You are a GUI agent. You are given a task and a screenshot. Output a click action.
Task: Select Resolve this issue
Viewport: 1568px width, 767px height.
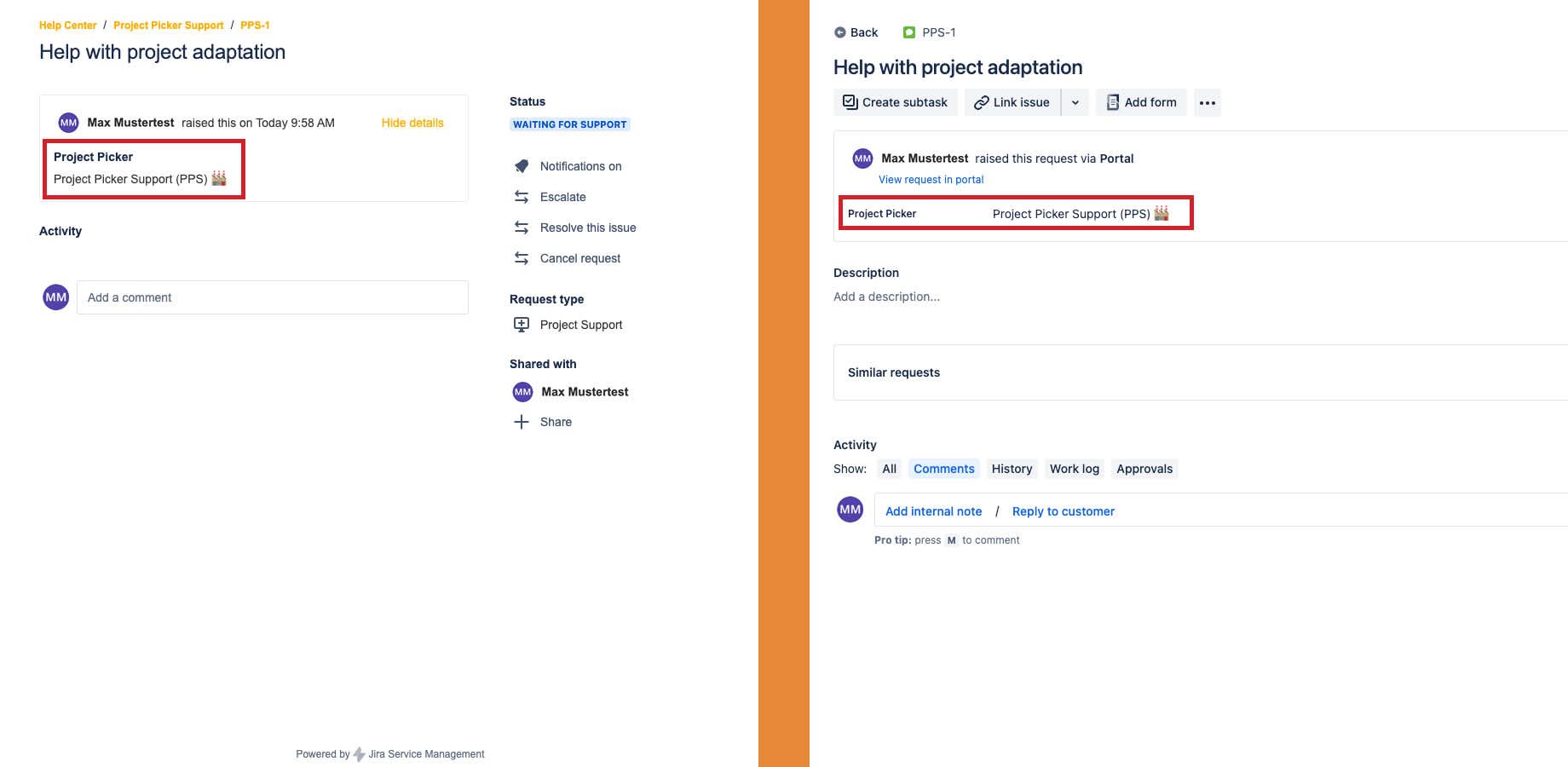coord(588,228)
